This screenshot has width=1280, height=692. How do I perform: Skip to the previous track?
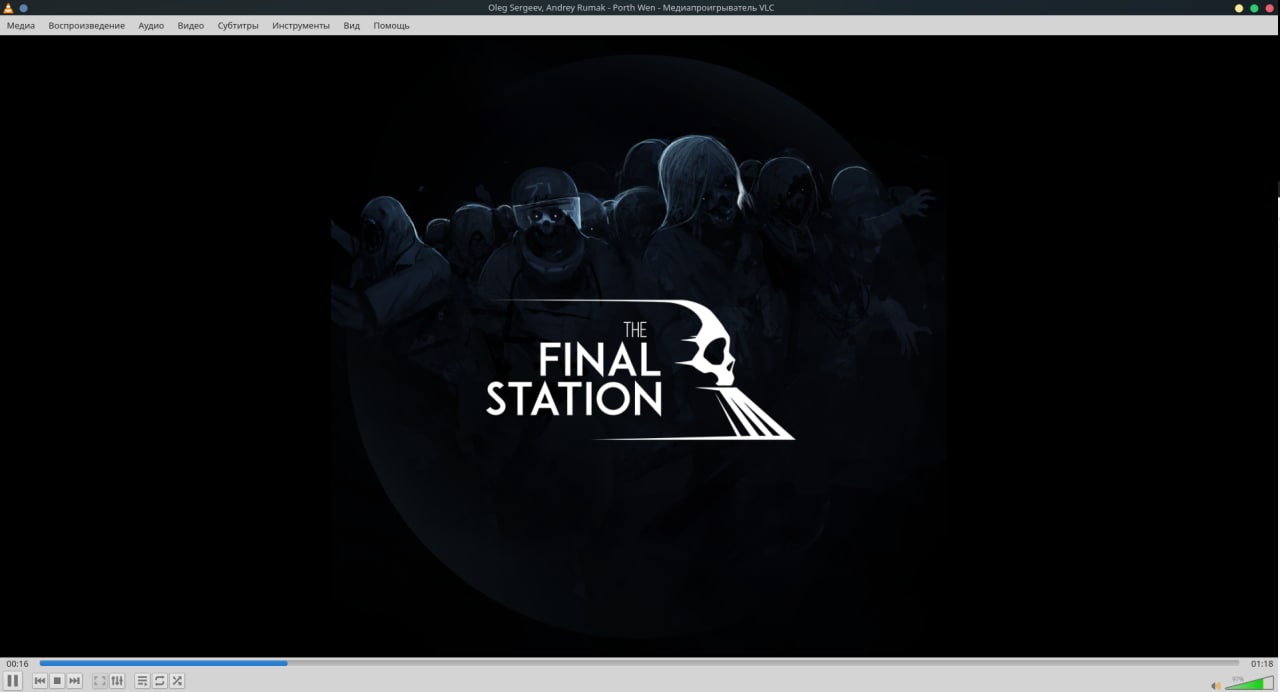(40, 681)
